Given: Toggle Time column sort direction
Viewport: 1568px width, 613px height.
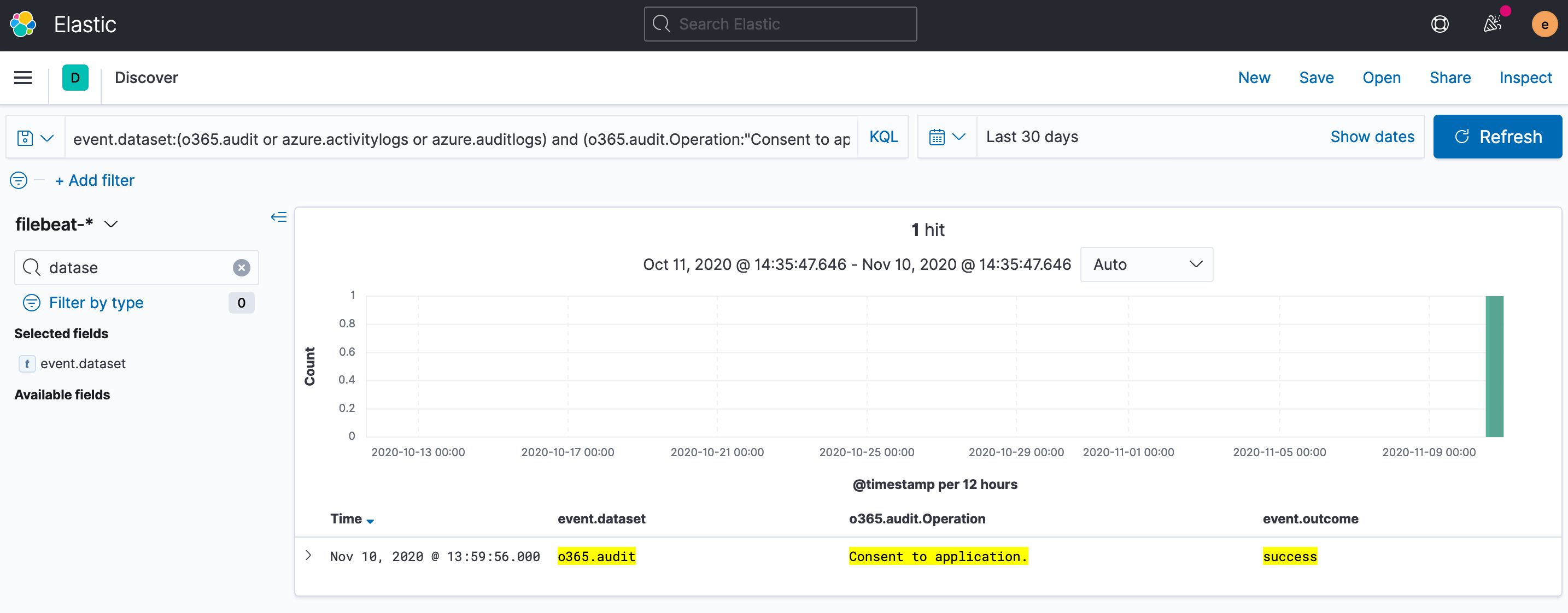Looking at the screenshot, I should pos(371,520).
